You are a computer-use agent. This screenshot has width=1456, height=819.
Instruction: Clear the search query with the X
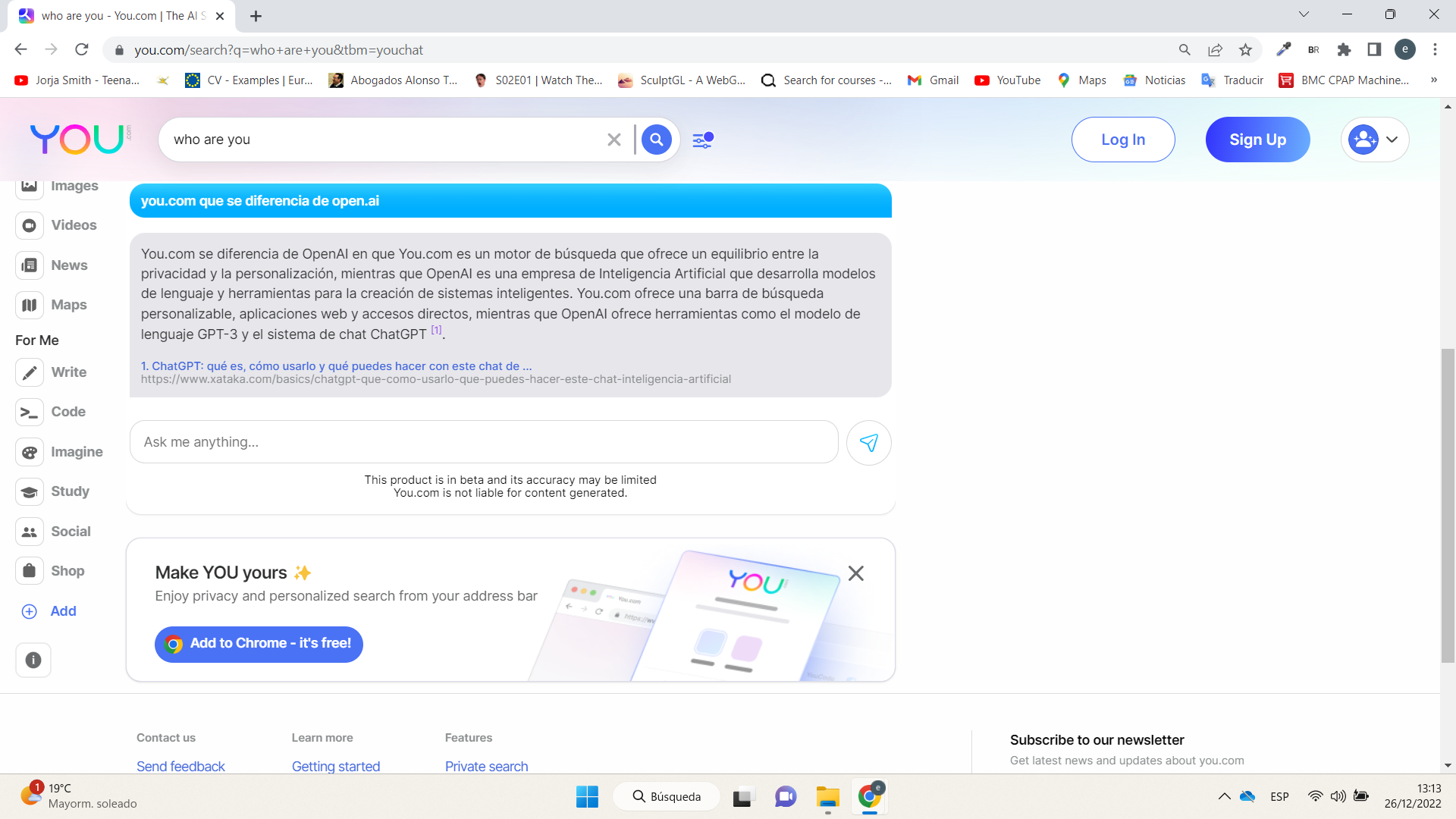[x=613, y=139]
